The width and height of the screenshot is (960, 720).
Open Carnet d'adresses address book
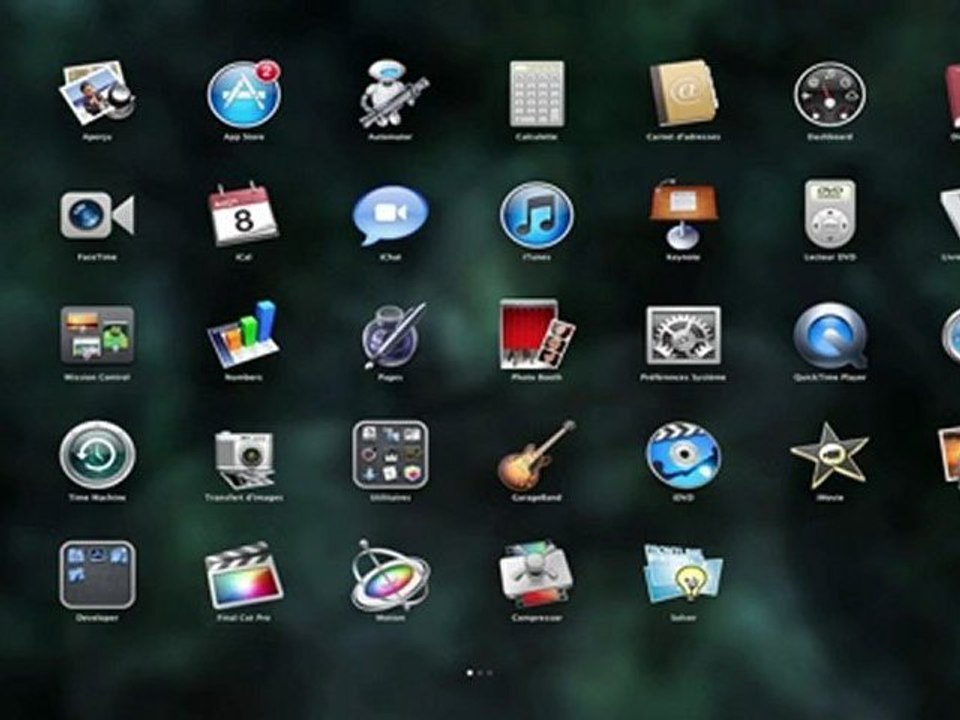(x=683, y=94)
